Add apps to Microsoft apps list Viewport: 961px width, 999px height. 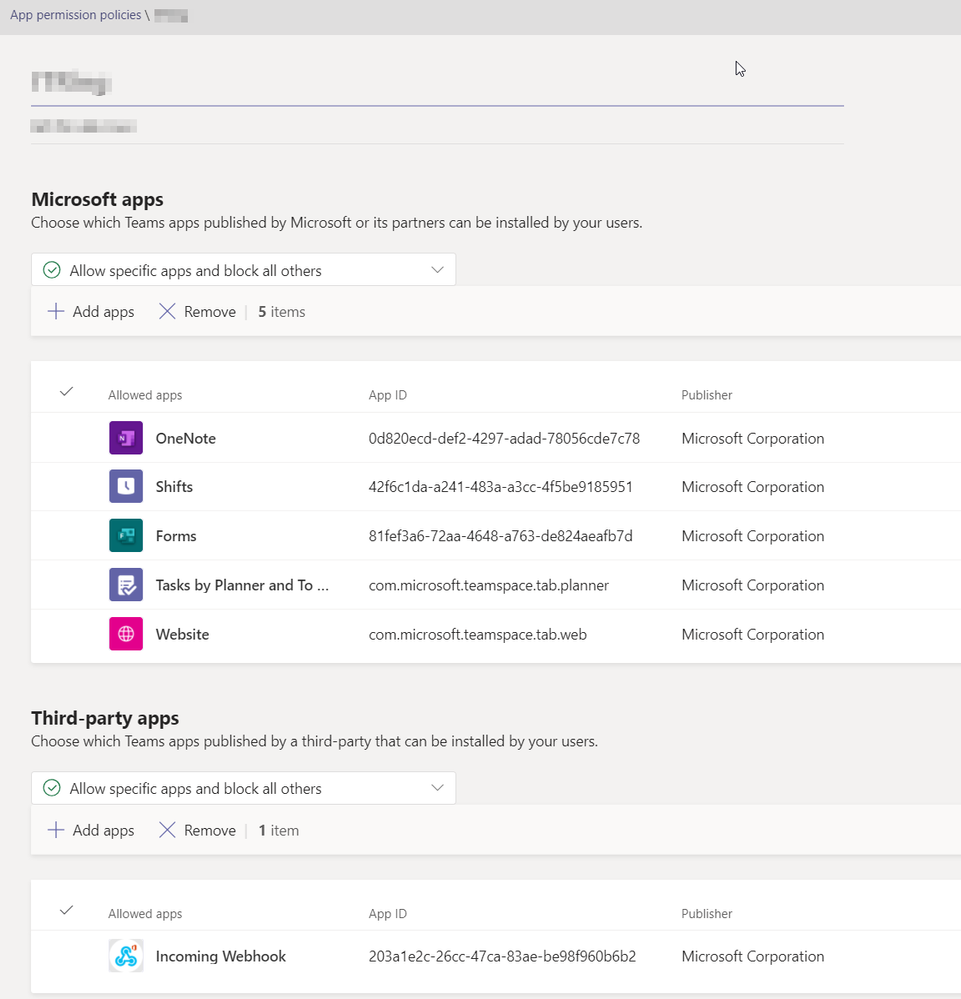[91, 312]
